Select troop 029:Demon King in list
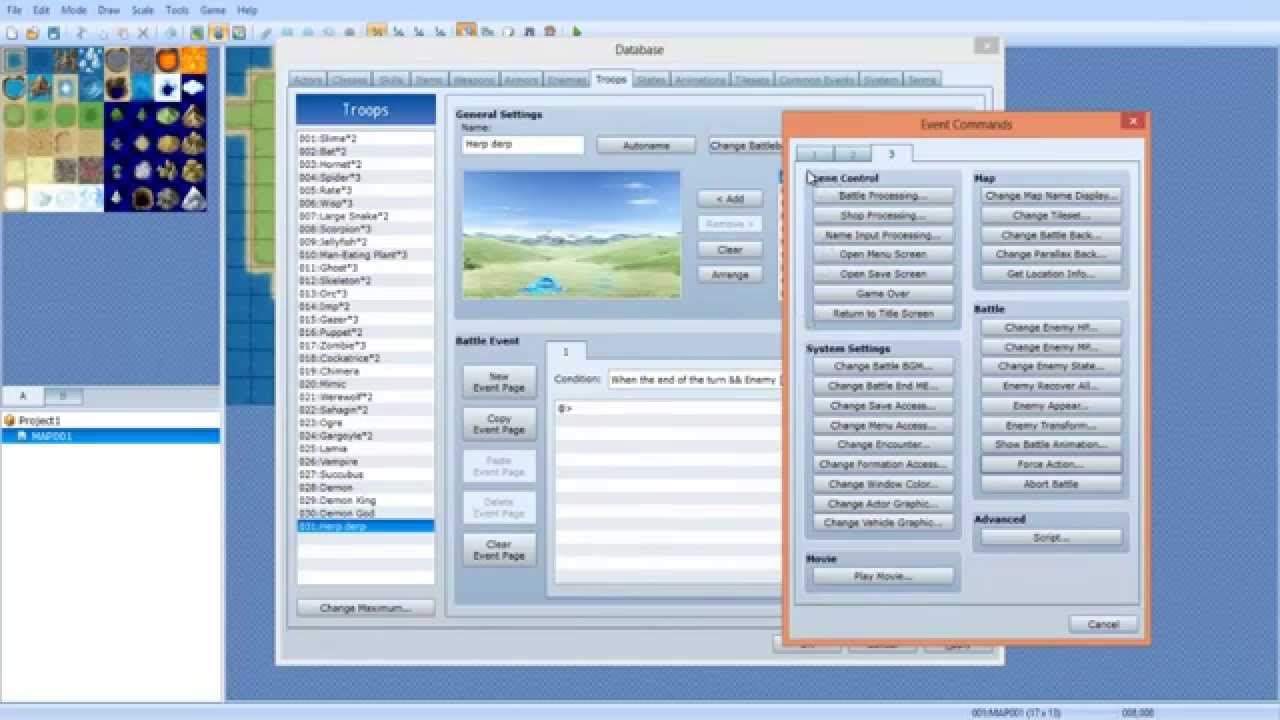1280x720 pixels. coord(365,500)
